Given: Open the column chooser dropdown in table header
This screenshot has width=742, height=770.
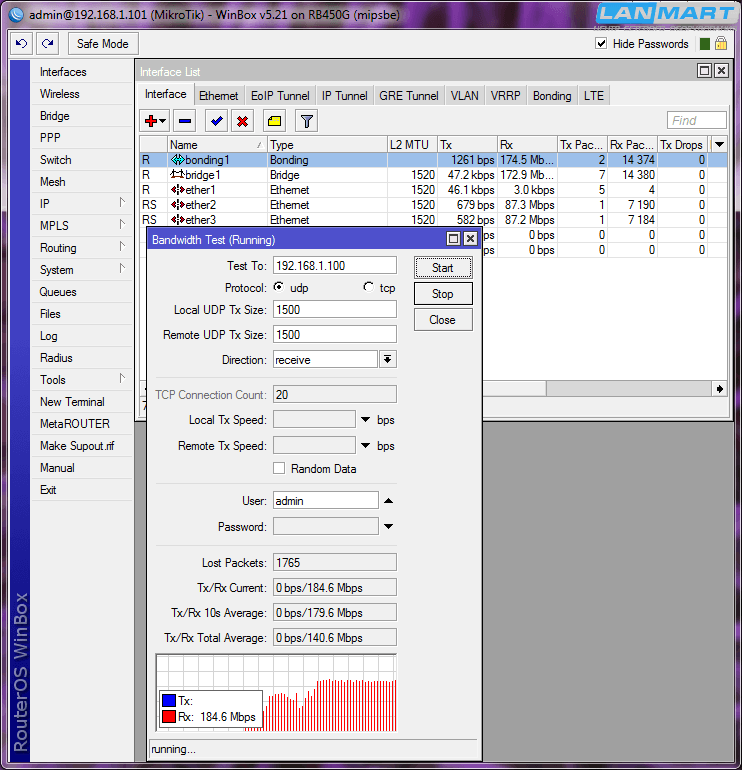Looking at the screenshot, I should pos(719,144).
